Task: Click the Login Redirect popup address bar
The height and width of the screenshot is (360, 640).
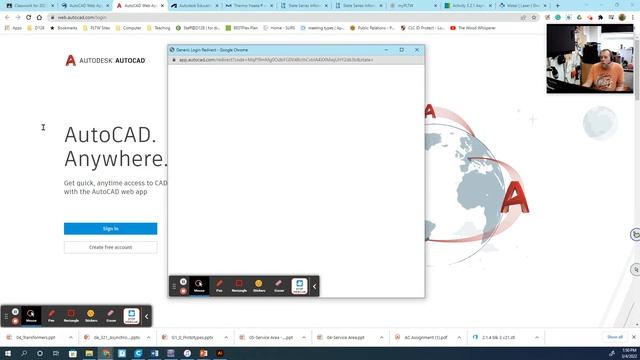Action: click(296, 60)
